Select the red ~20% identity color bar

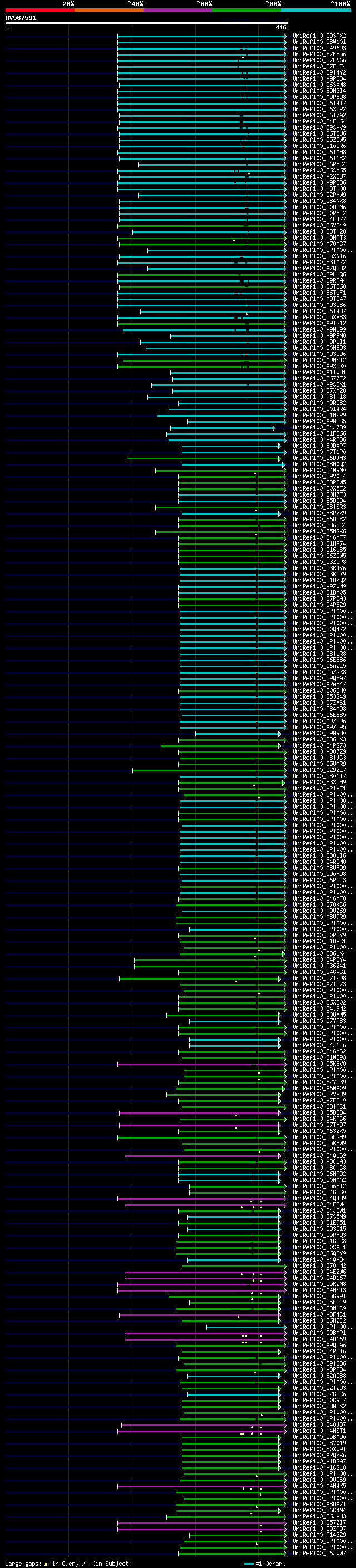point(39,10)
